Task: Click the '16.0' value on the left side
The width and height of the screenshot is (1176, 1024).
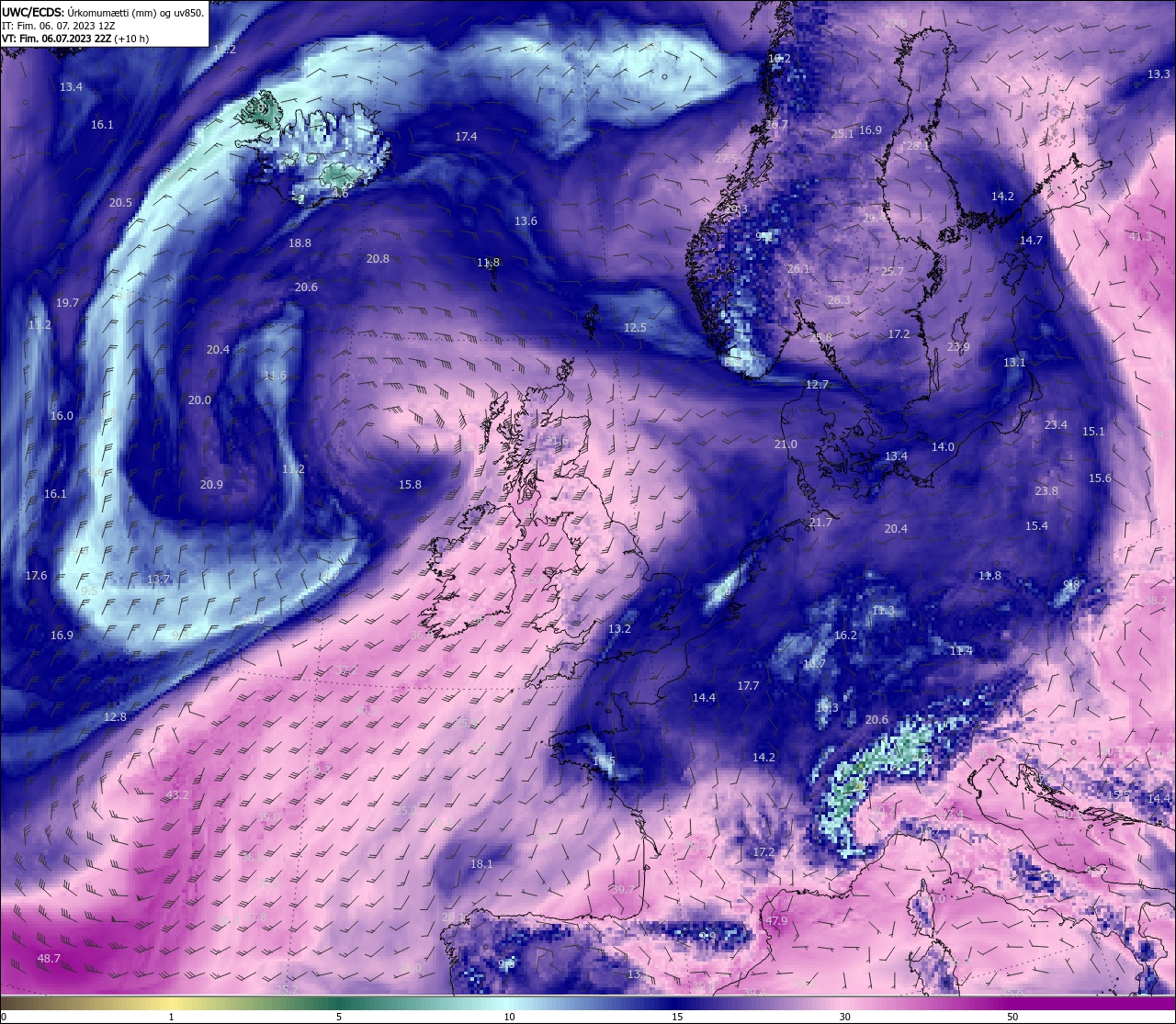Action: 62,416
